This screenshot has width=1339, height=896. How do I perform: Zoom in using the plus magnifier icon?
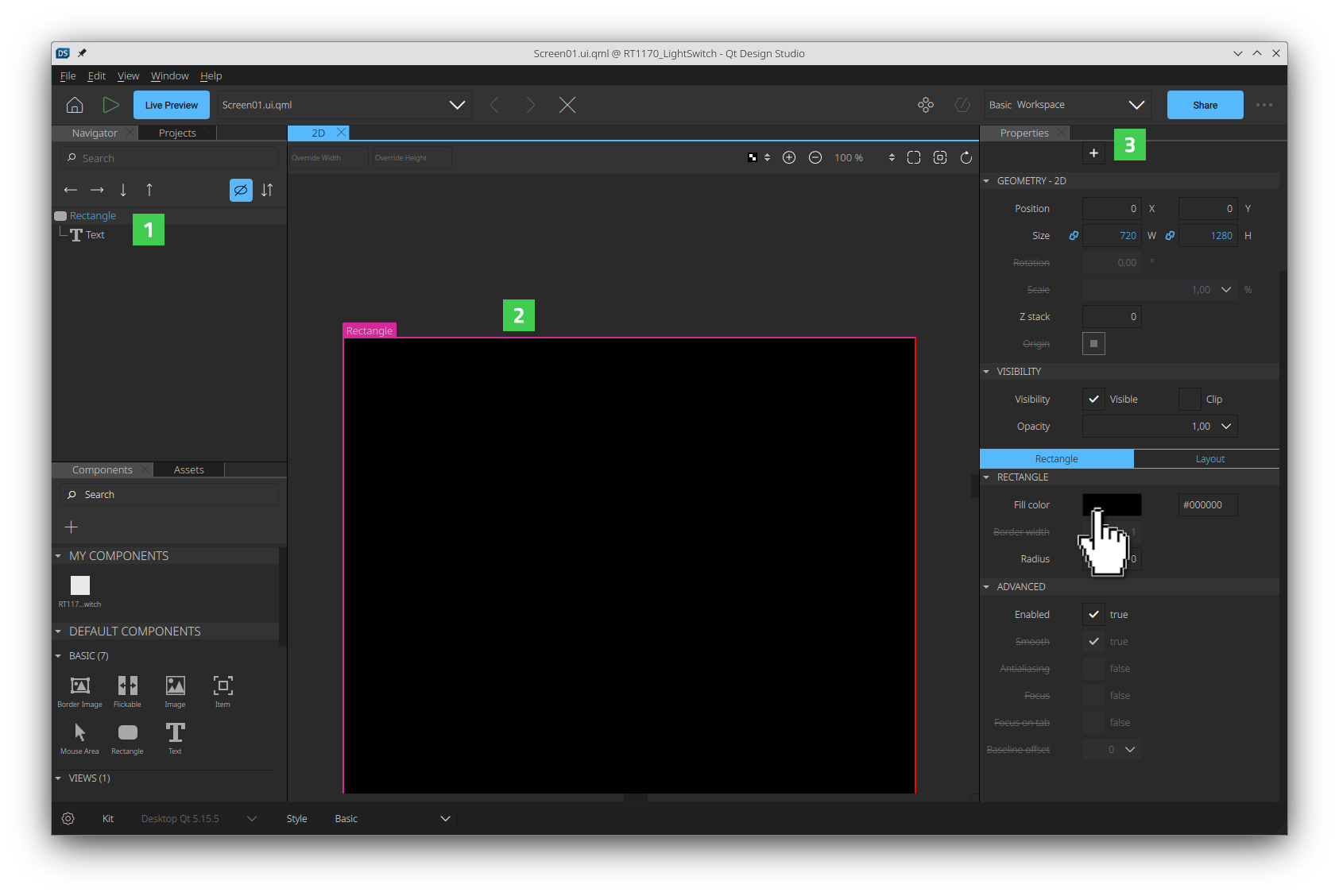789,157
